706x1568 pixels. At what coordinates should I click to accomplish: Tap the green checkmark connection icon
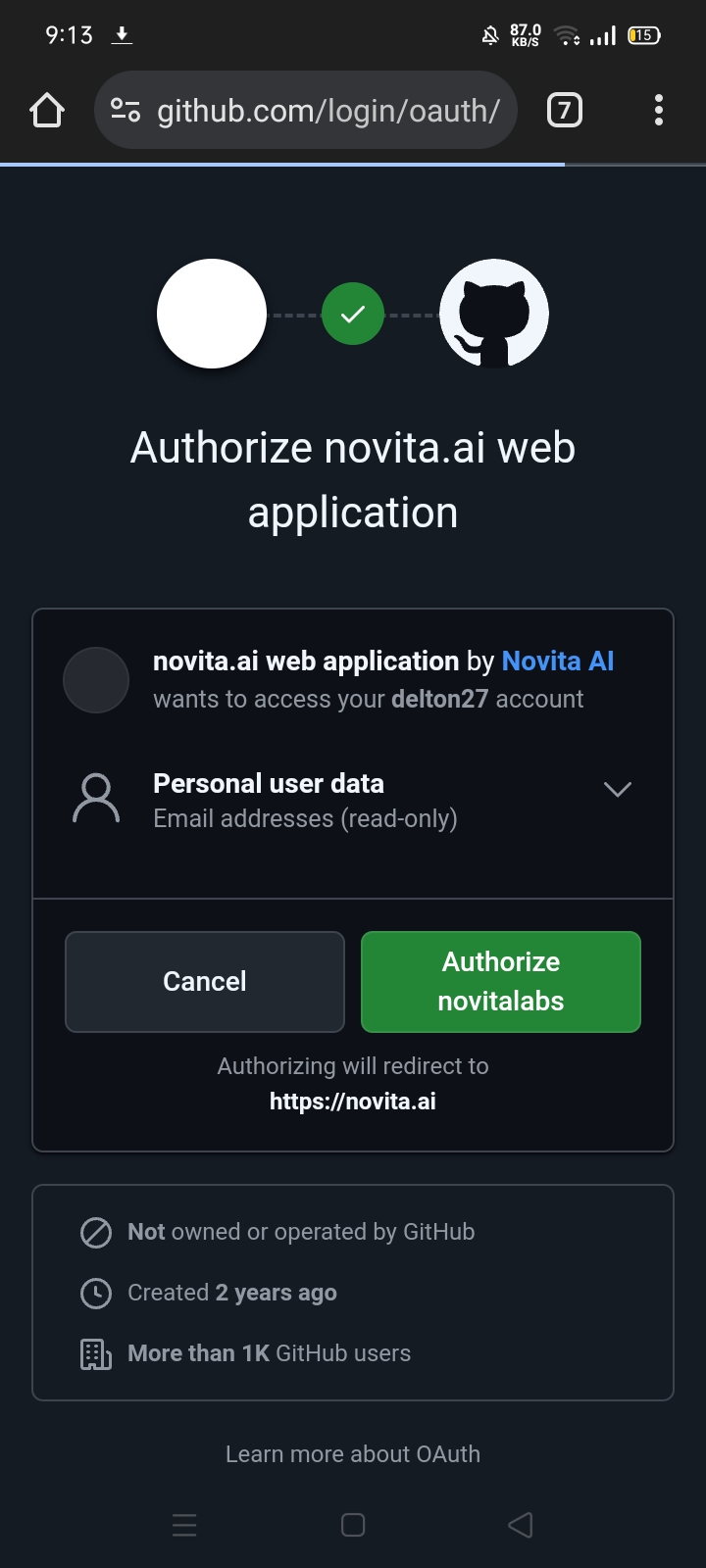click(x=353, y=314)
